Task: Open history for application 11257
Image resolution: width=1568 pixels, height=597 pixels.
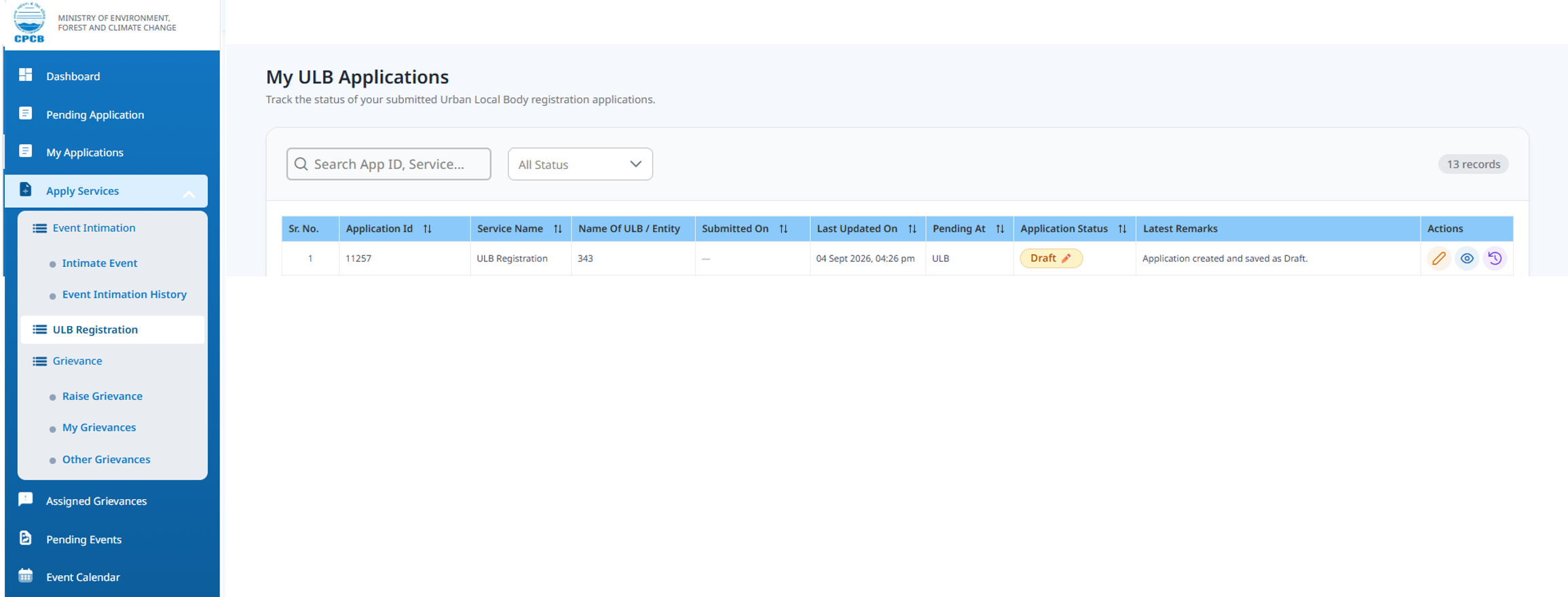Action: [x=1495, y=258]
